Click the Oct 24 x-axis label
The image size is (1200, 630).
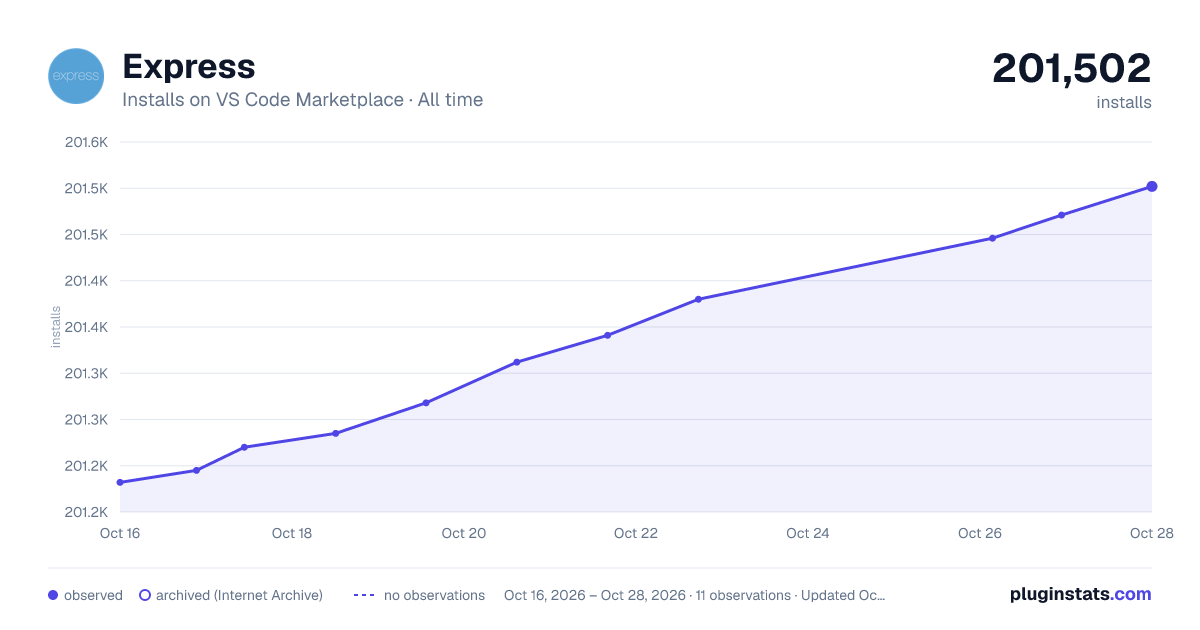808,533
